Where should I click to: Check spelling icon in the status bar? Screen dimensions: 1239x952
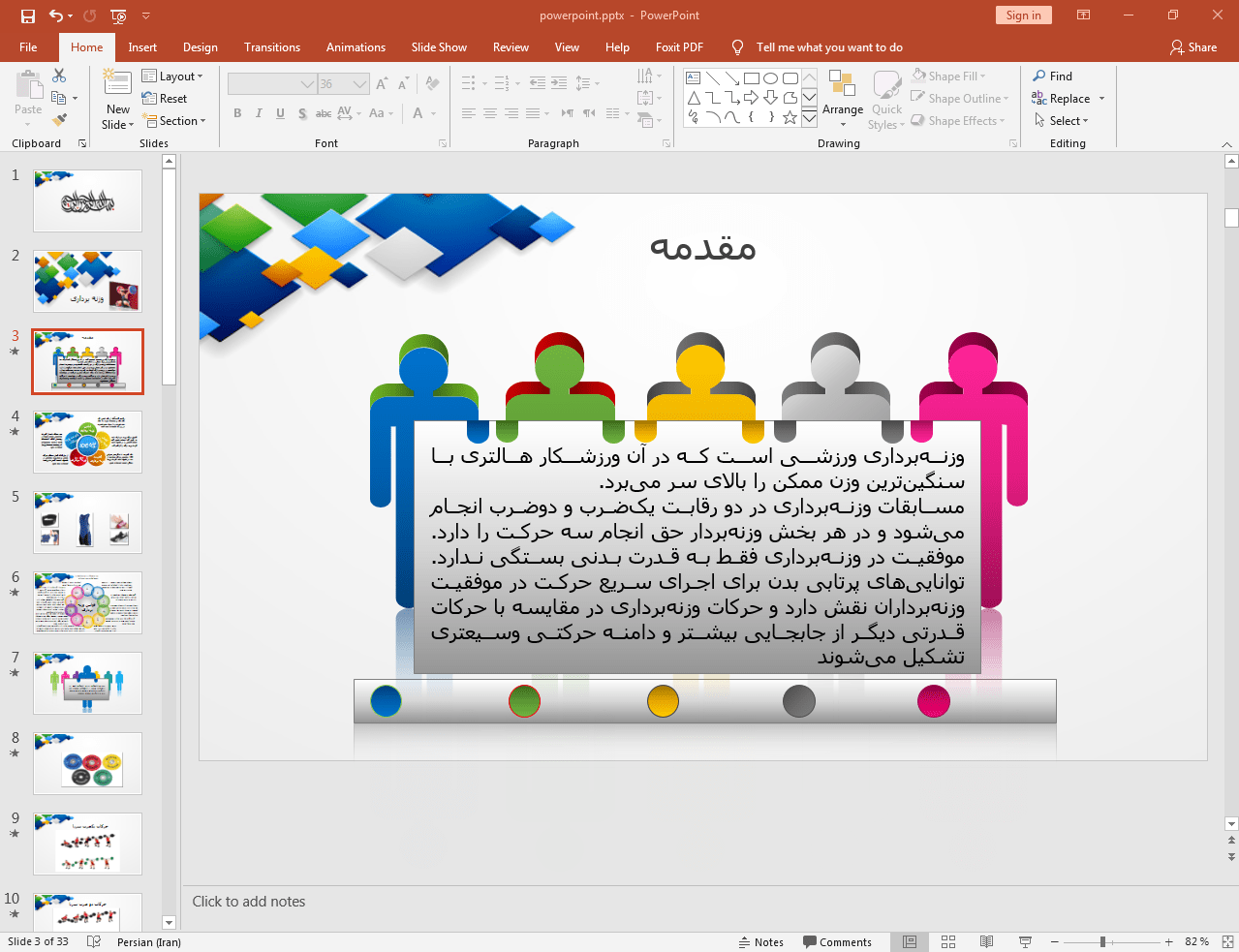(x=94, y=941)
